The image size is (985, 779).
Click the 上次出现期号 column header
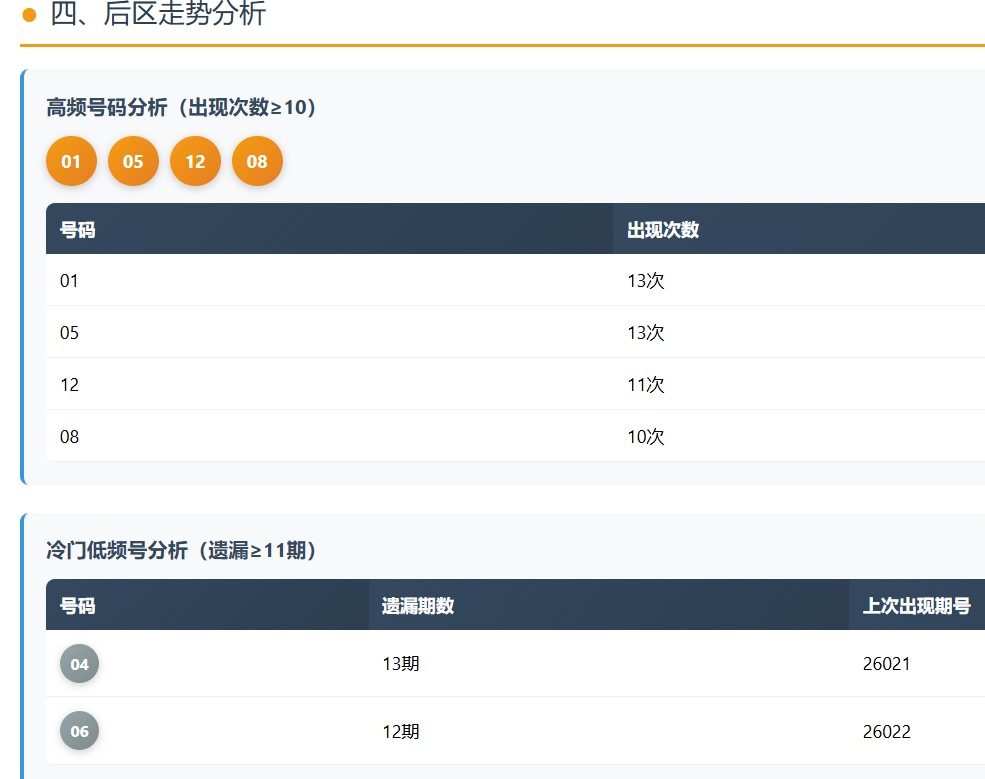coord(916,605)
